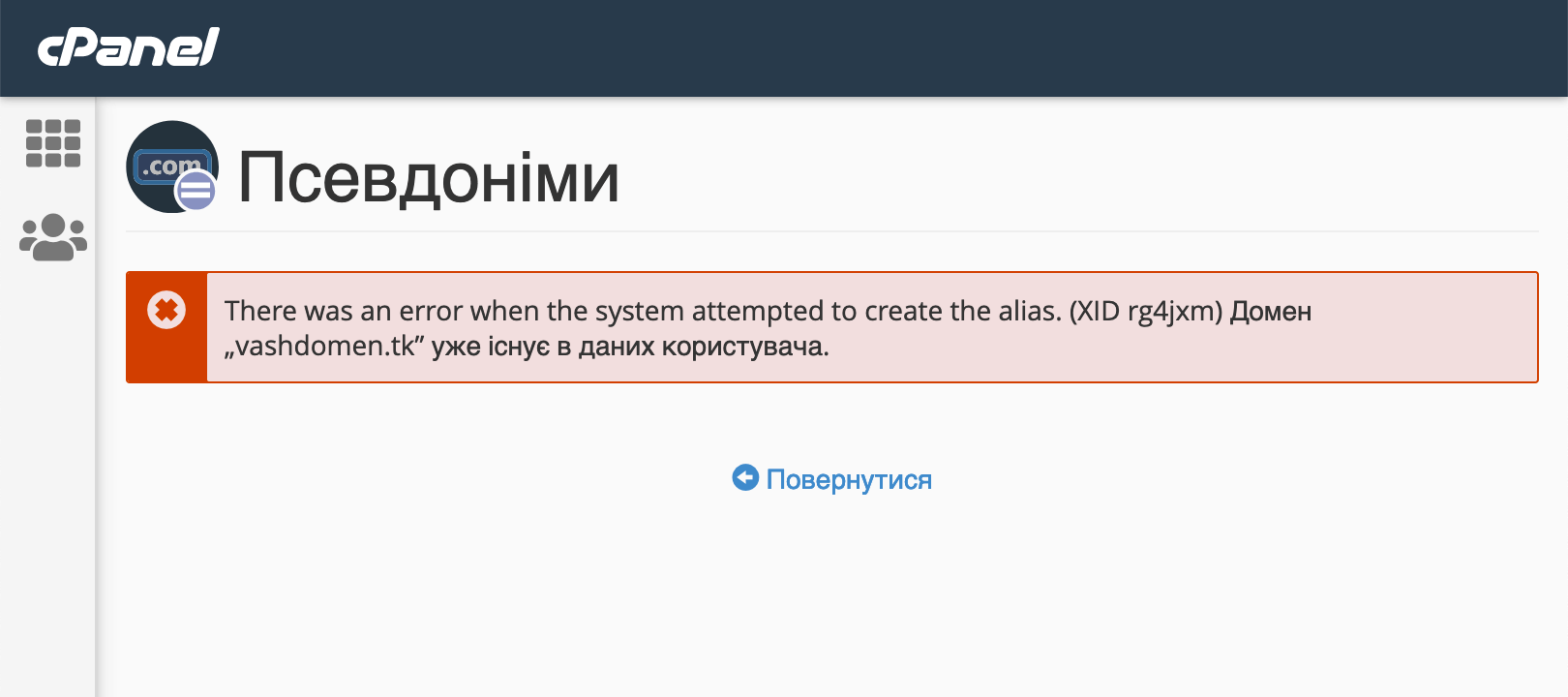
Task: Click the small blue badge on the Aliases icon
Action: (195, 190)
